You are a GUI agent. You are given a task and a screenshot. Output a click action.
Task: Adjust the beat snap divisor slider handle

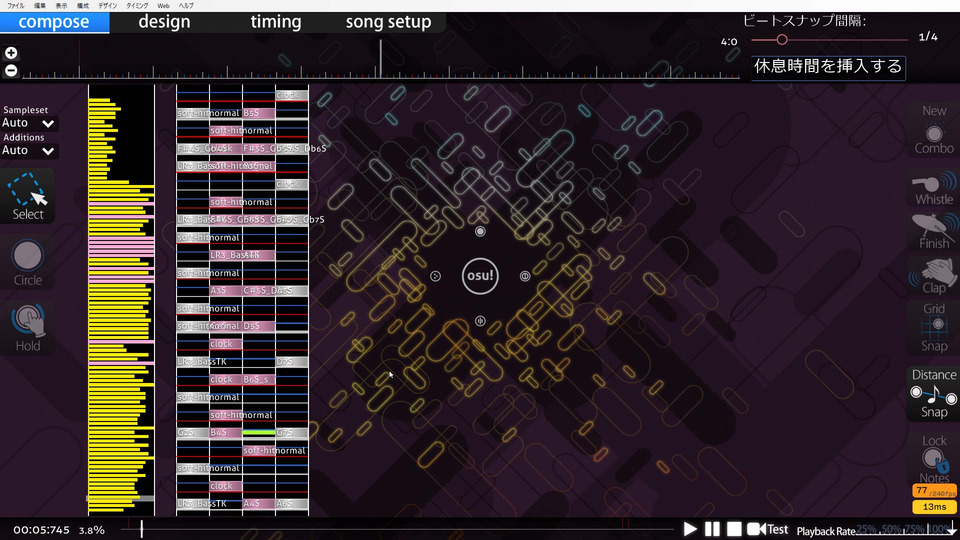(782, 40)
